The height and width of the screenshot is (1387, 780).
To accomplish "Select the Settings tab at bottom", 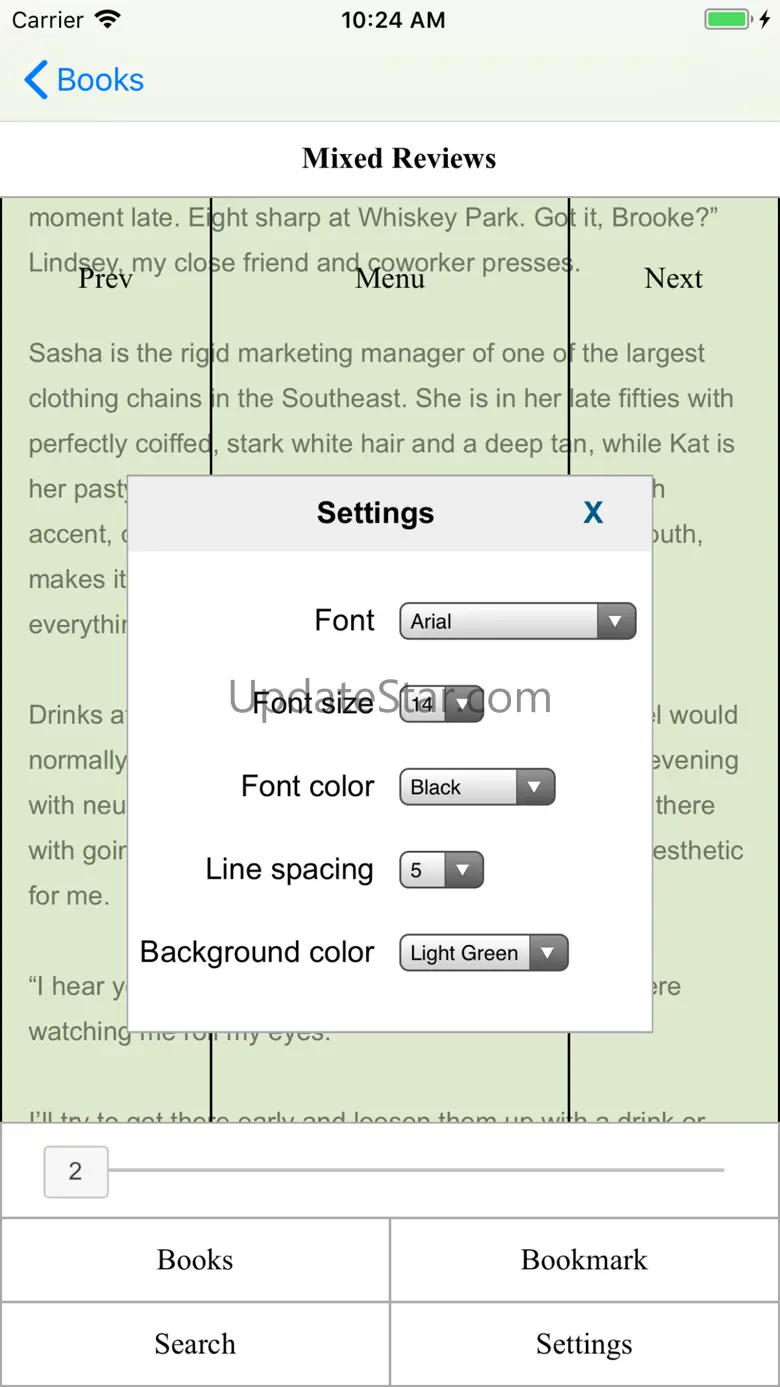I will point(584,1344).
